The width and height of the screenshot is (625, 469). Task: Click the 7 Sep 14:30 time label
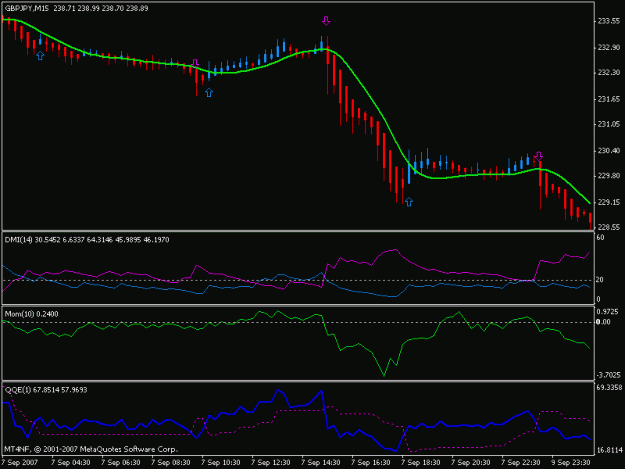(x=320, y=463)
